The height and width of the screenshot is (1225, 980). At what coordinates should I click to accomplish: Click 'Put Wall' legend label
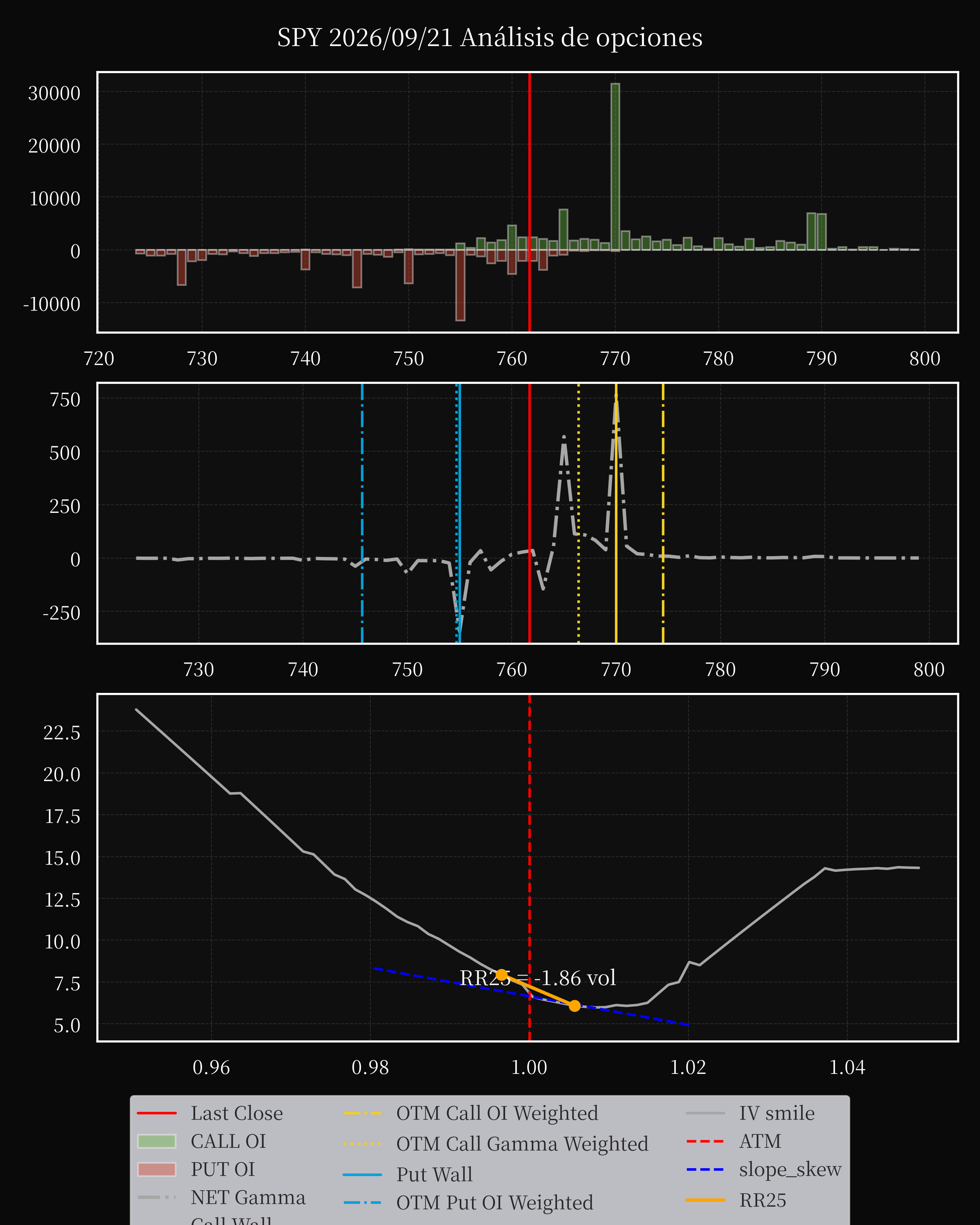point(434,1174)
